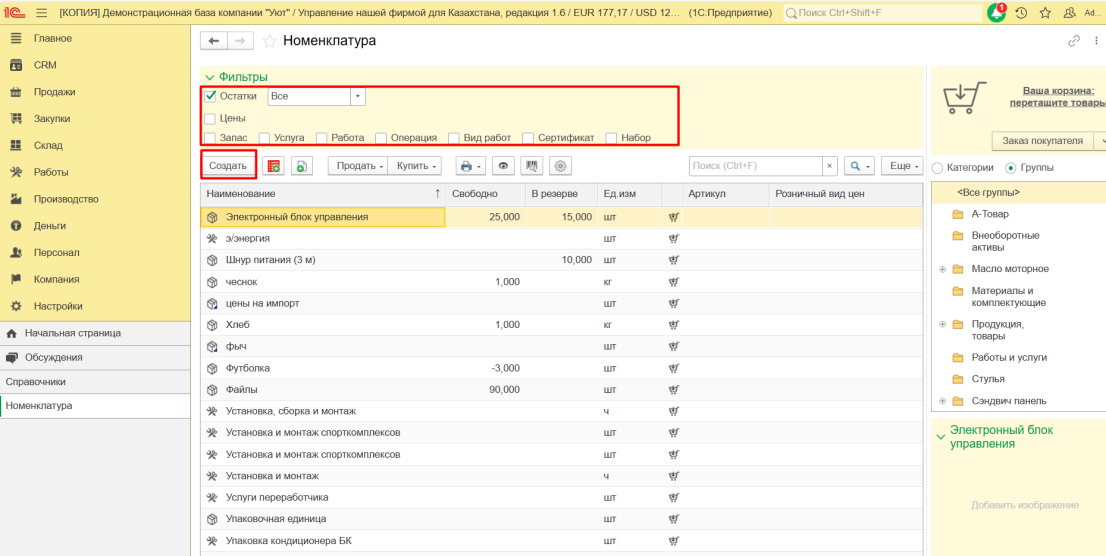Click the eye preview icon

(x=504, y=166)
